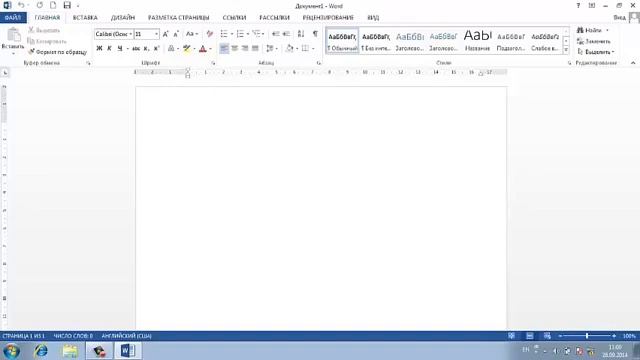Open the font color dropdown arrow
Image resolution: width=640 pixels, height=360 pixels.
[x=210, y=49]
